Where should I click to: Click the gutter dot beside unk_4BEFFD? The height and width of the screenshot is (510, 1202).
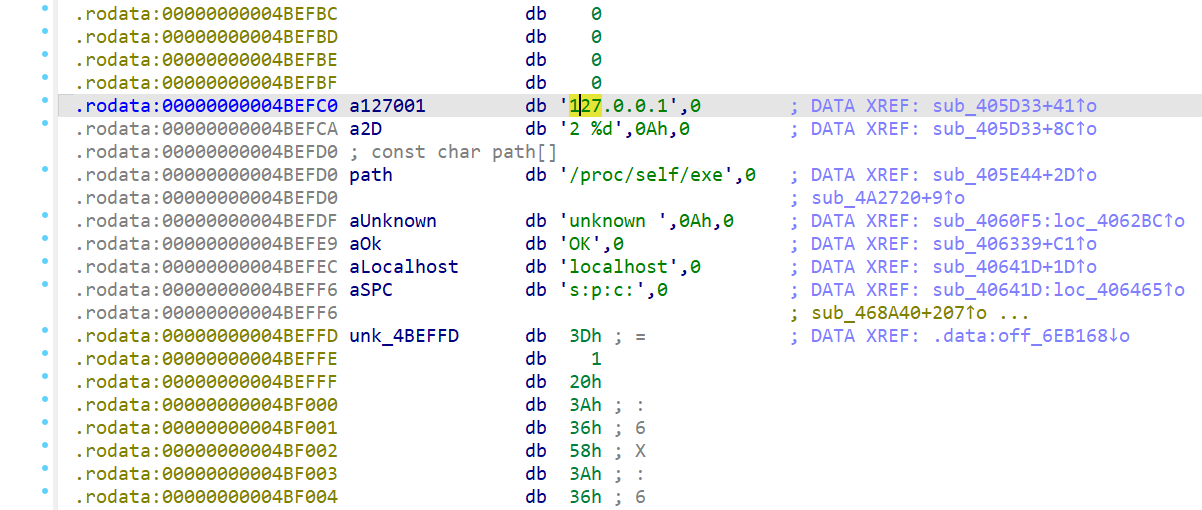[44, 331]
